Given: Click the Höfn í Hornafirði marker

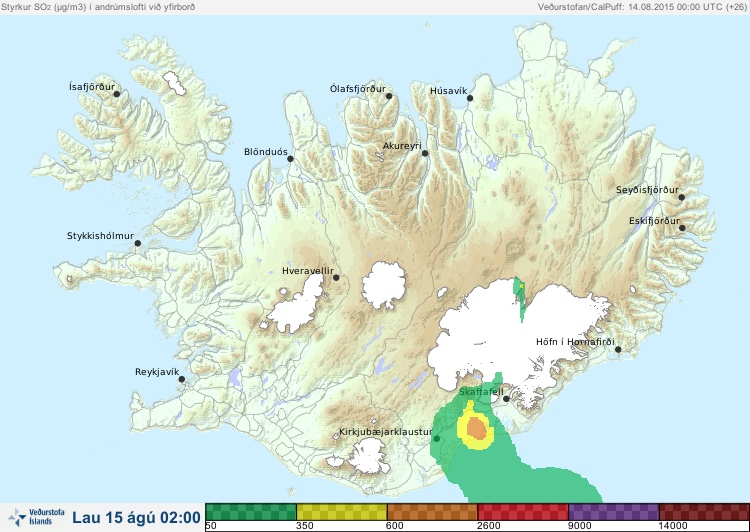Looking at the screenshot, I should (618, 350).
